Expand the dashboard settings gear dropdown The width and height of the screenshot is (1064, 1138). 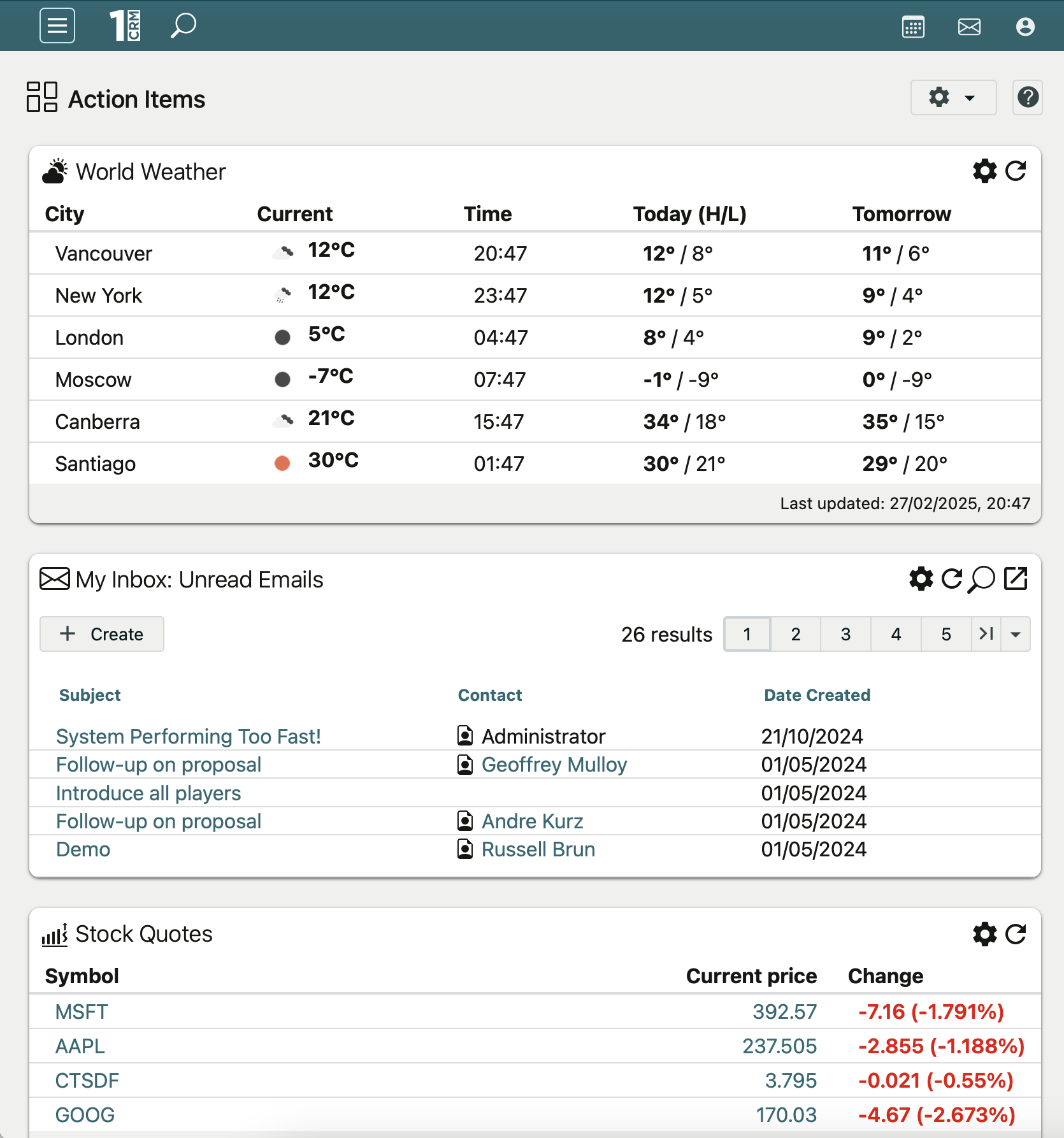953,97
